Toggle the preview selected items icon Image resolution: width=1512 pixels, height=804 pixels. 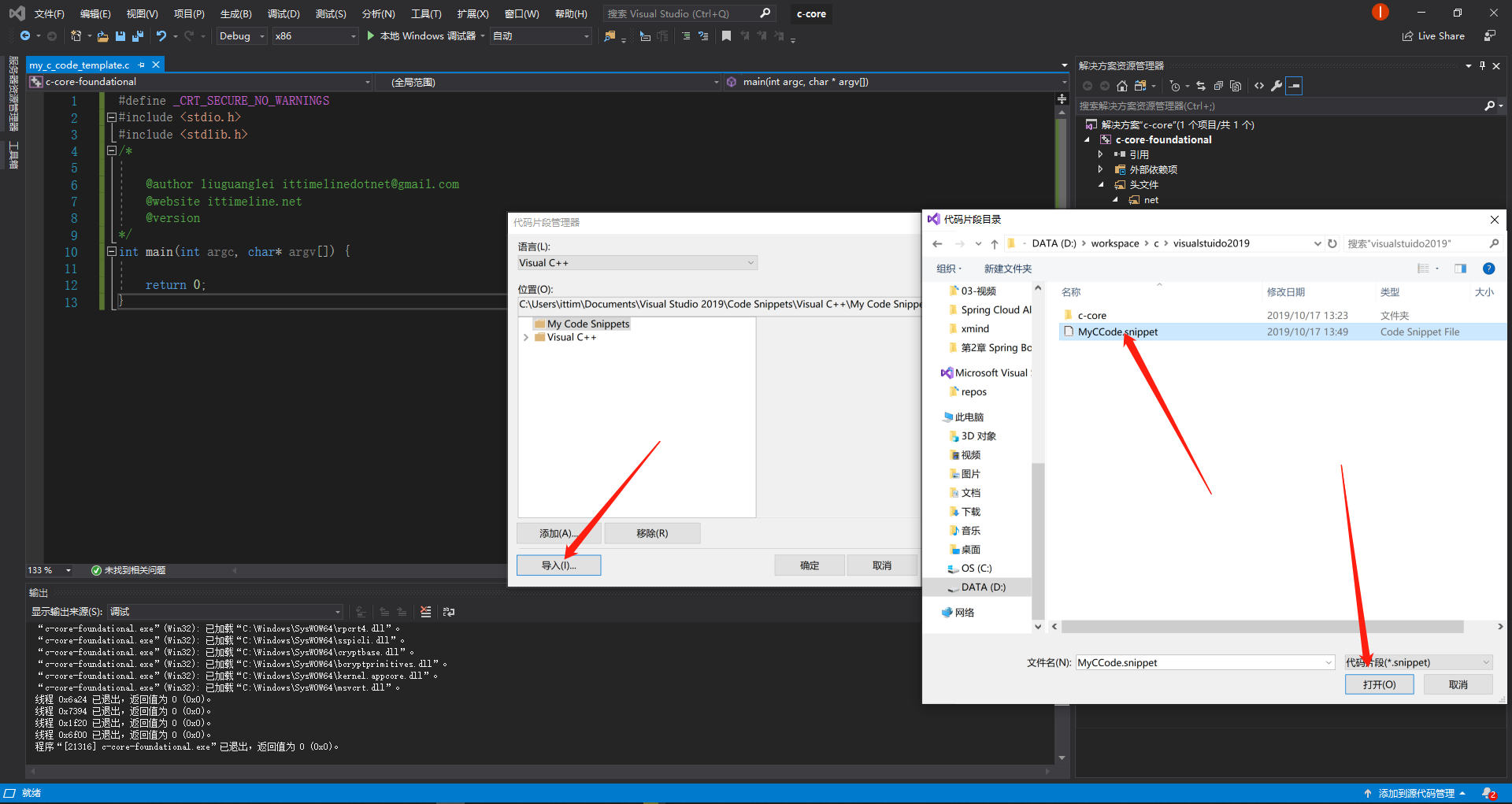1294,86
